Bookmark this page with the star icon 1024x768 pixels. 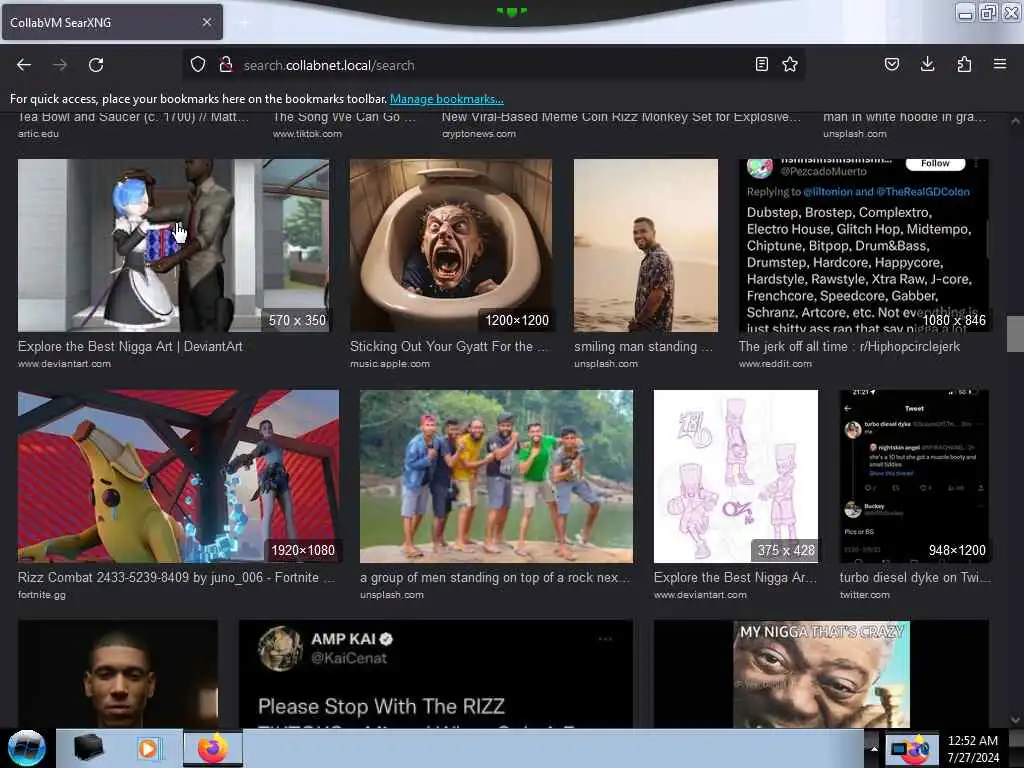(790, 64)
